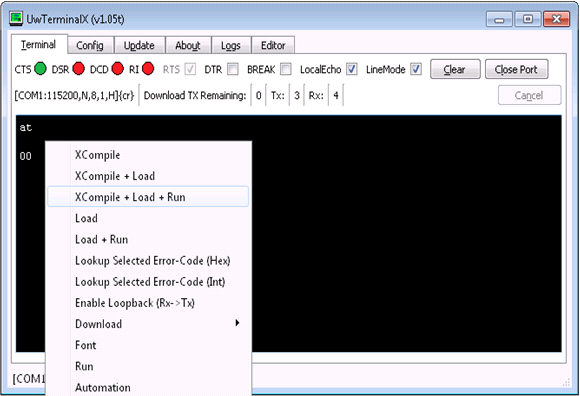Open the Update tab
This screenshot has width=580, height=396.
(139, 45)
